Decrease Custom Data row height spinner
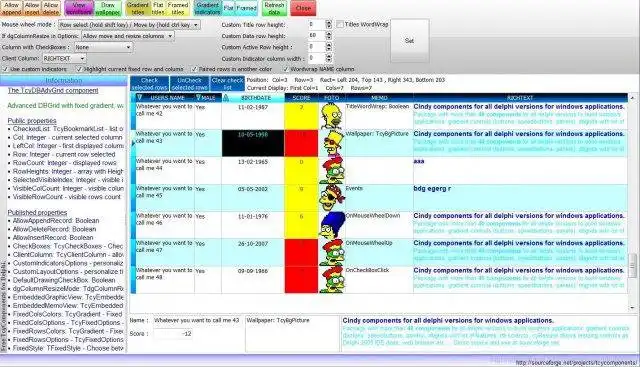Screen dimensions: 640x367 pyautogui.click(x=329, y=38)
